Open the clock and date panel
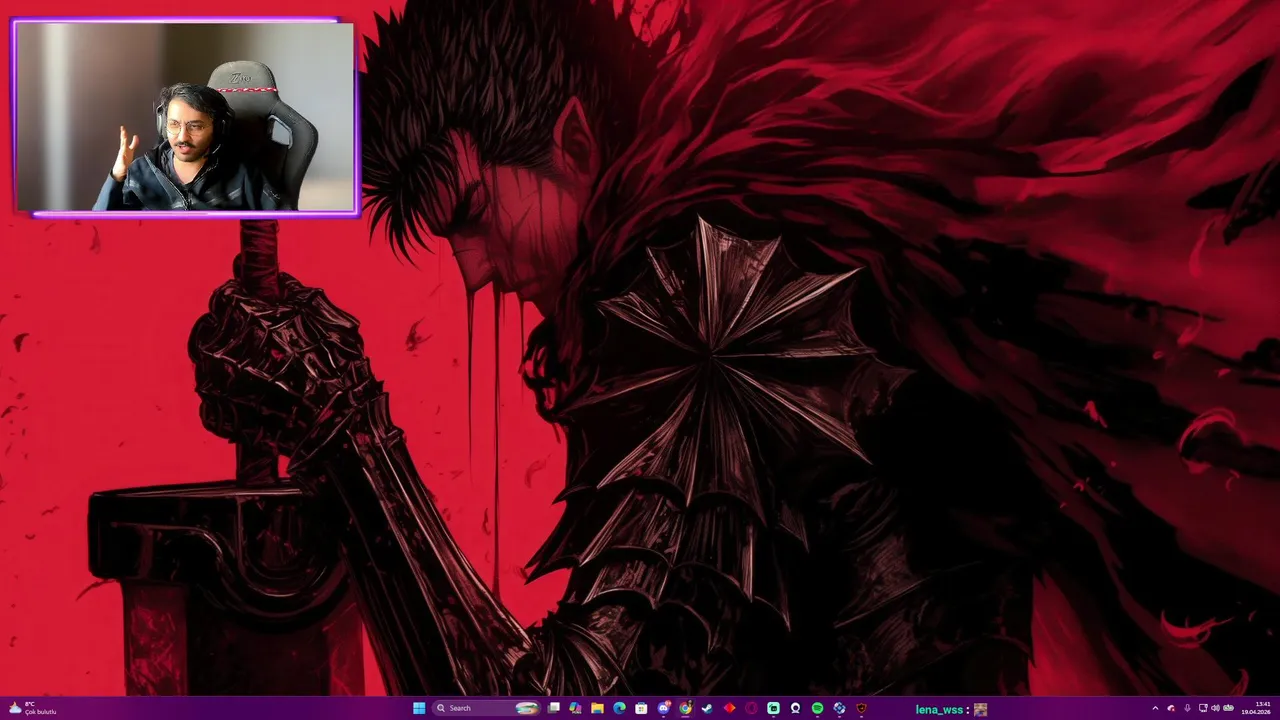1280x720 pixels. tap(1256, 708)
